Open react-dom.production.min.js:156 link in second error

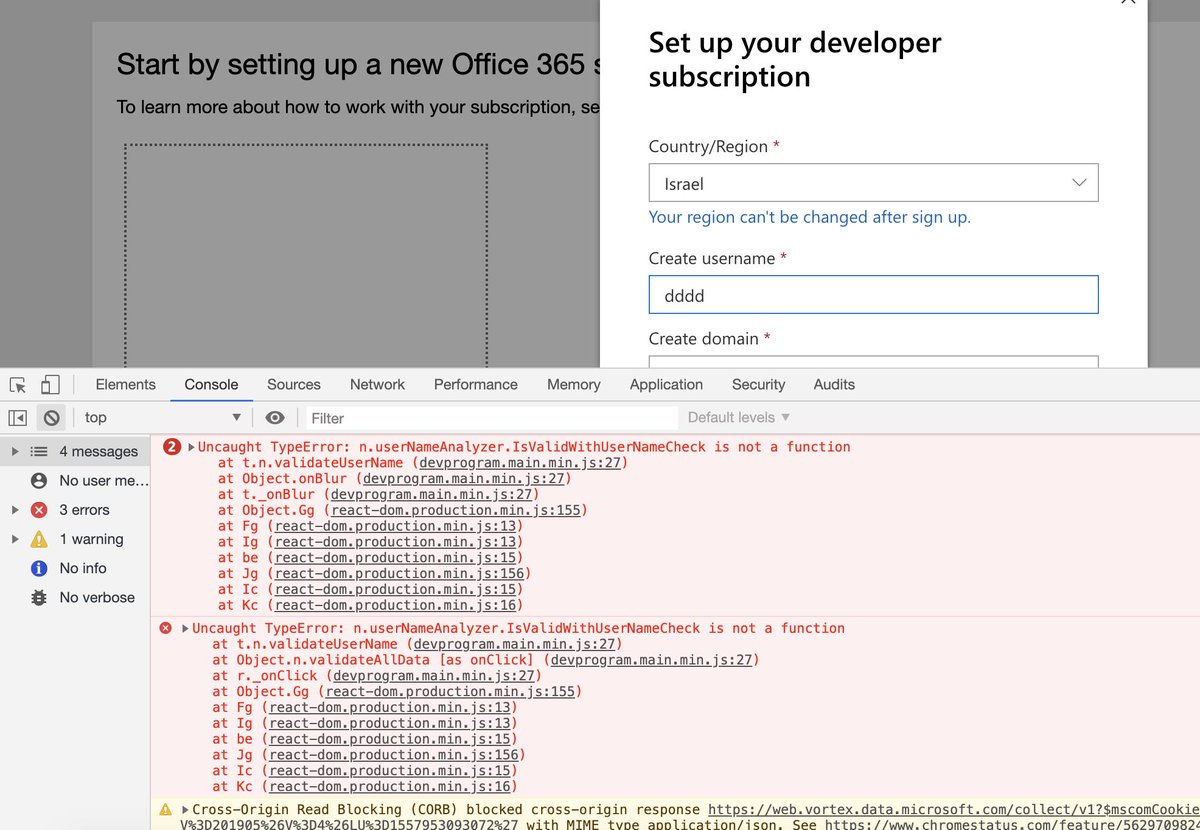[x=393, y=755]
